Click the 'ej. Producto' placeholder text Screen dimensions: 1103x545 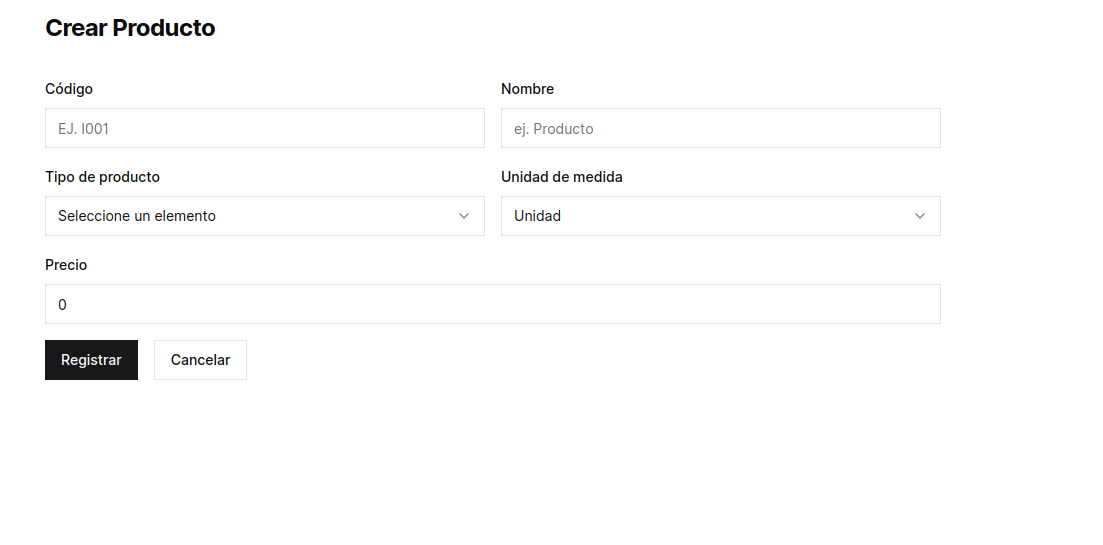[553, 129]
